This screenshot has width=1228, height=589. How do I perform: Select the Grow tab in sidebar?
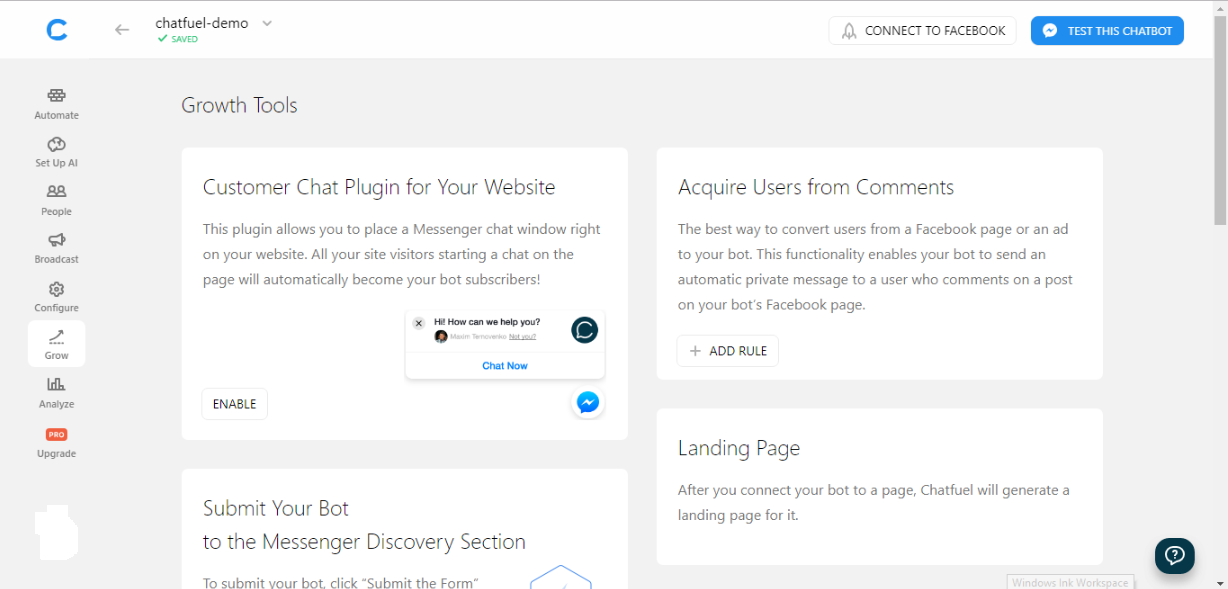(x=57, y=344)
